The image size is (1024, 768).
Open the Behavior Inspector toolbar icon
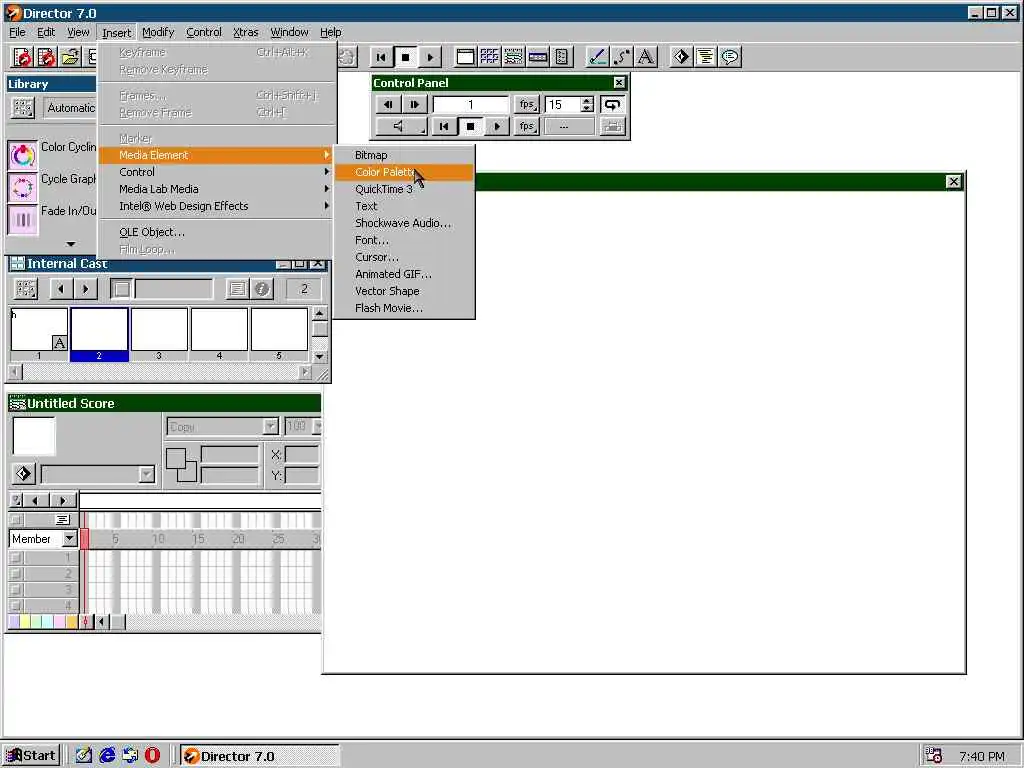point(681,57)
